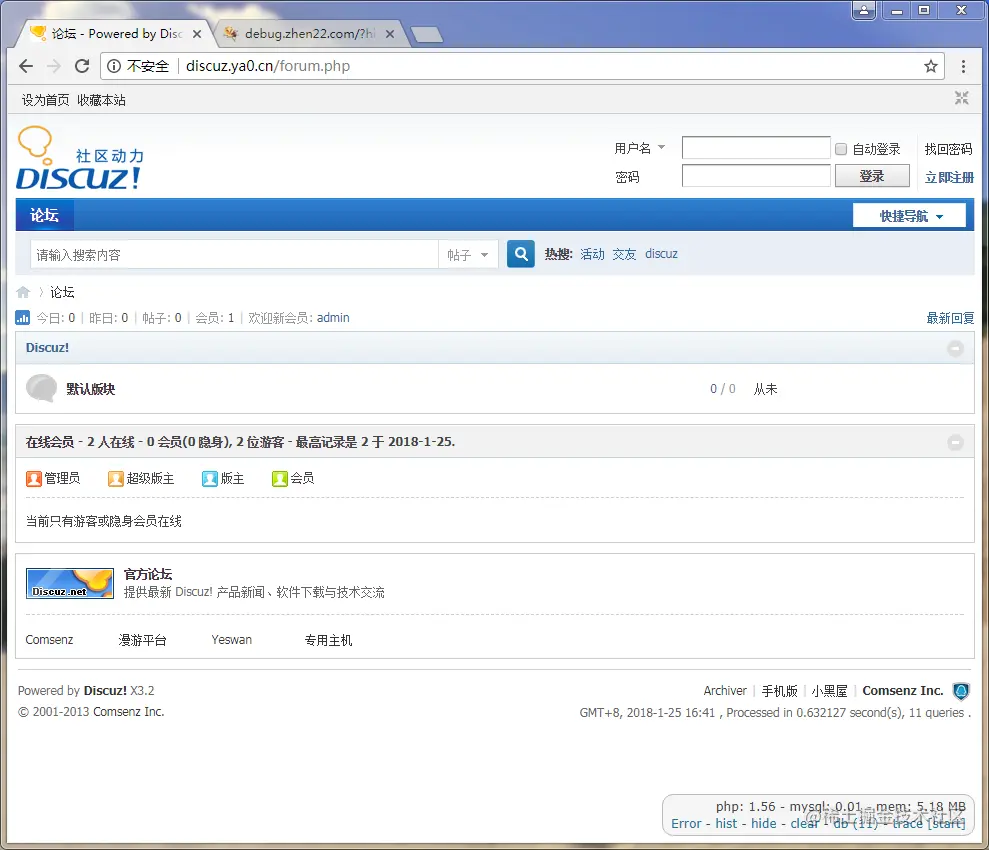Click the Chrome user profile icon in title bar
989x850 pixels.
pyautogui.click(x=864, y=10)
